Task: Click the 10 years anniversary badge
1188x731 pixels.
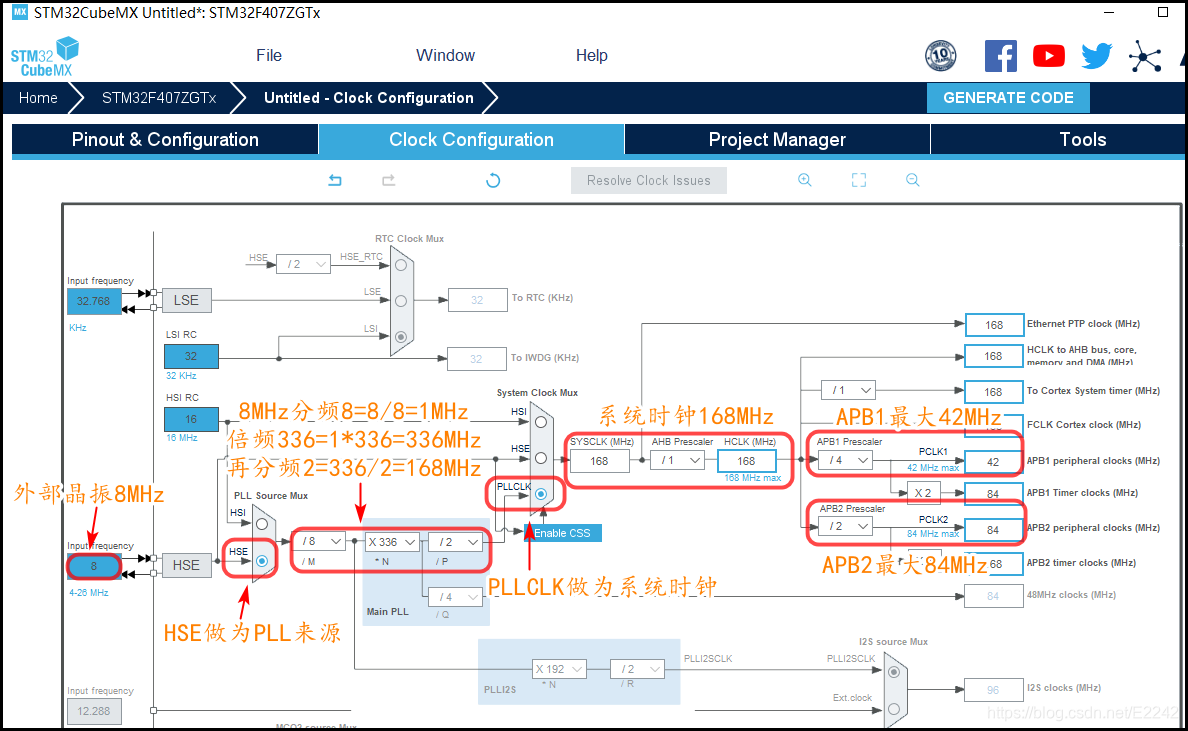Action: coord(940,56)
